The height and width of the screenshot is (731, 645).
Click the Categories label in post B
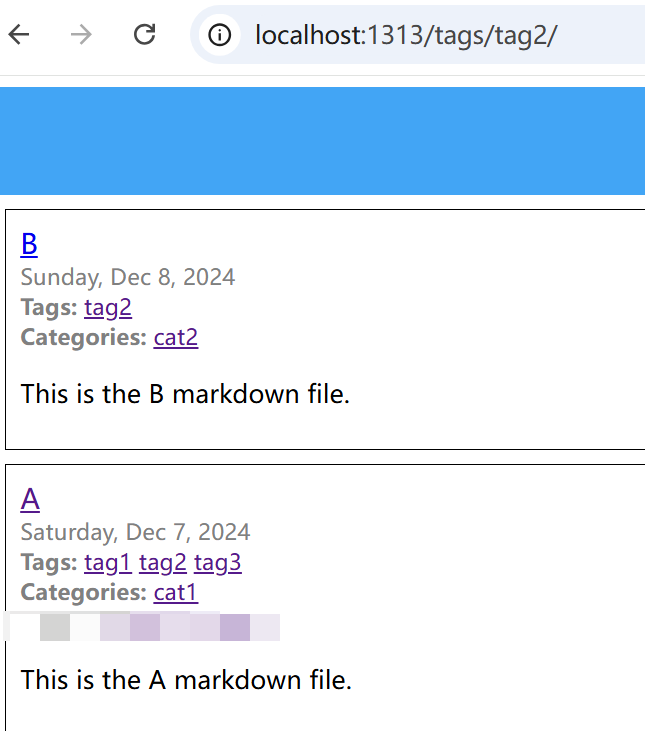tap(84, 338)
